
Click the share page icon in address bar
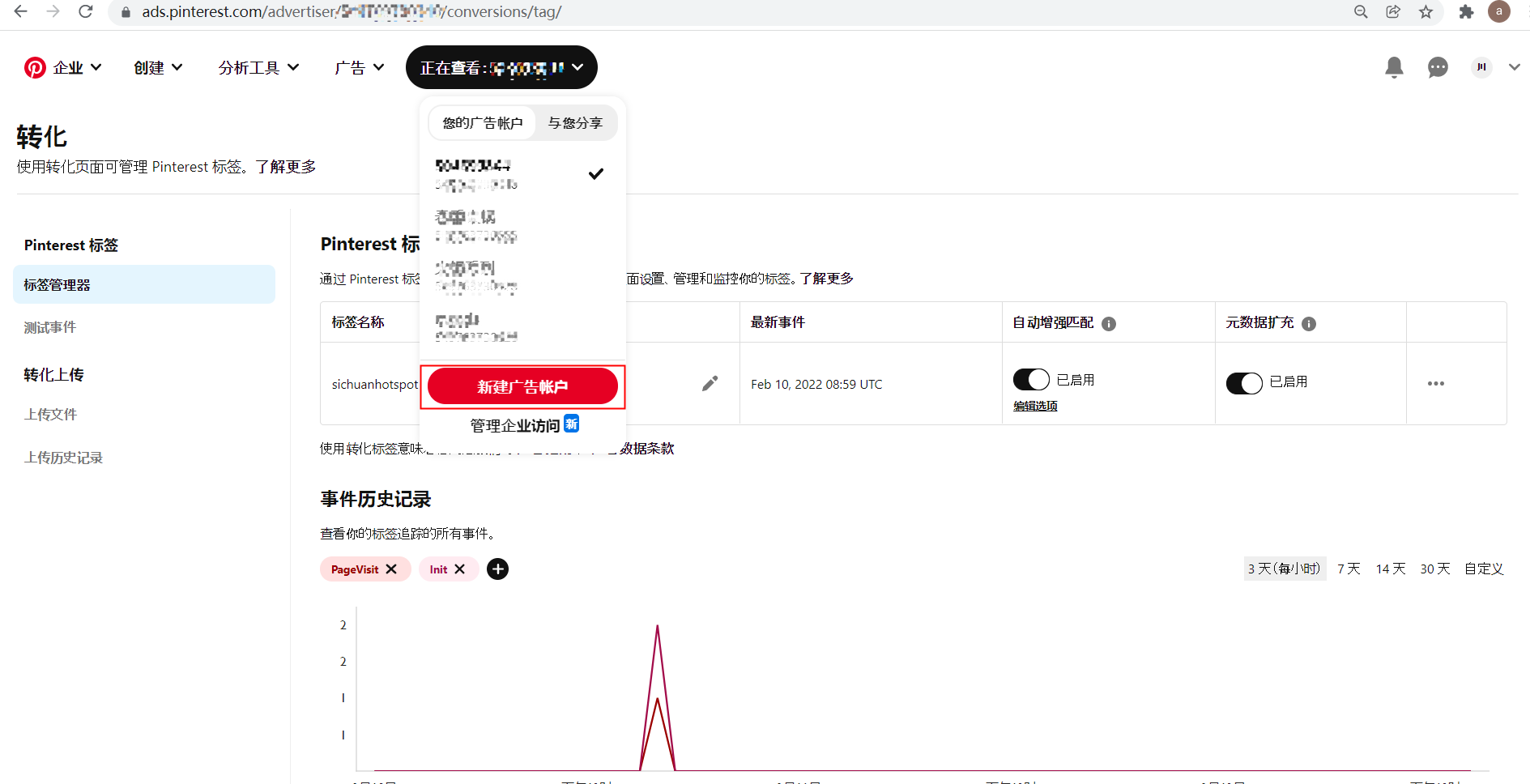coord(1393,11)
